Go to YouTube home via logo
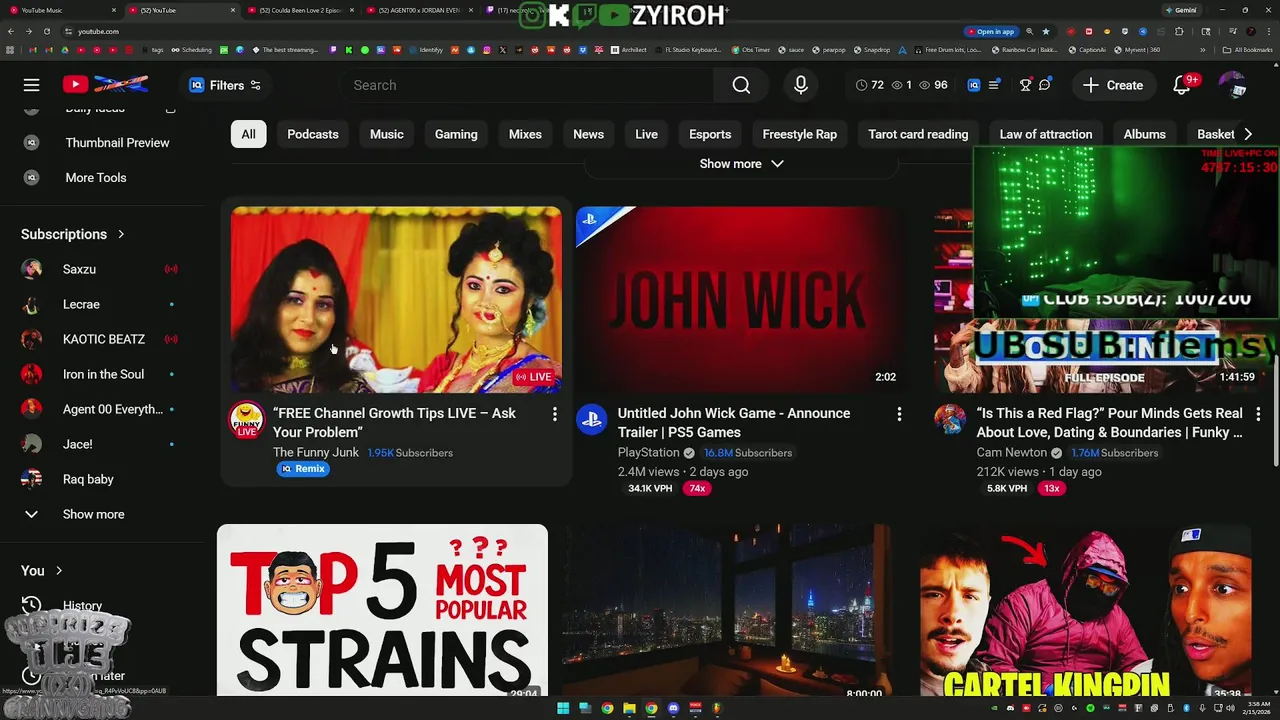 (x=105, y=85)
